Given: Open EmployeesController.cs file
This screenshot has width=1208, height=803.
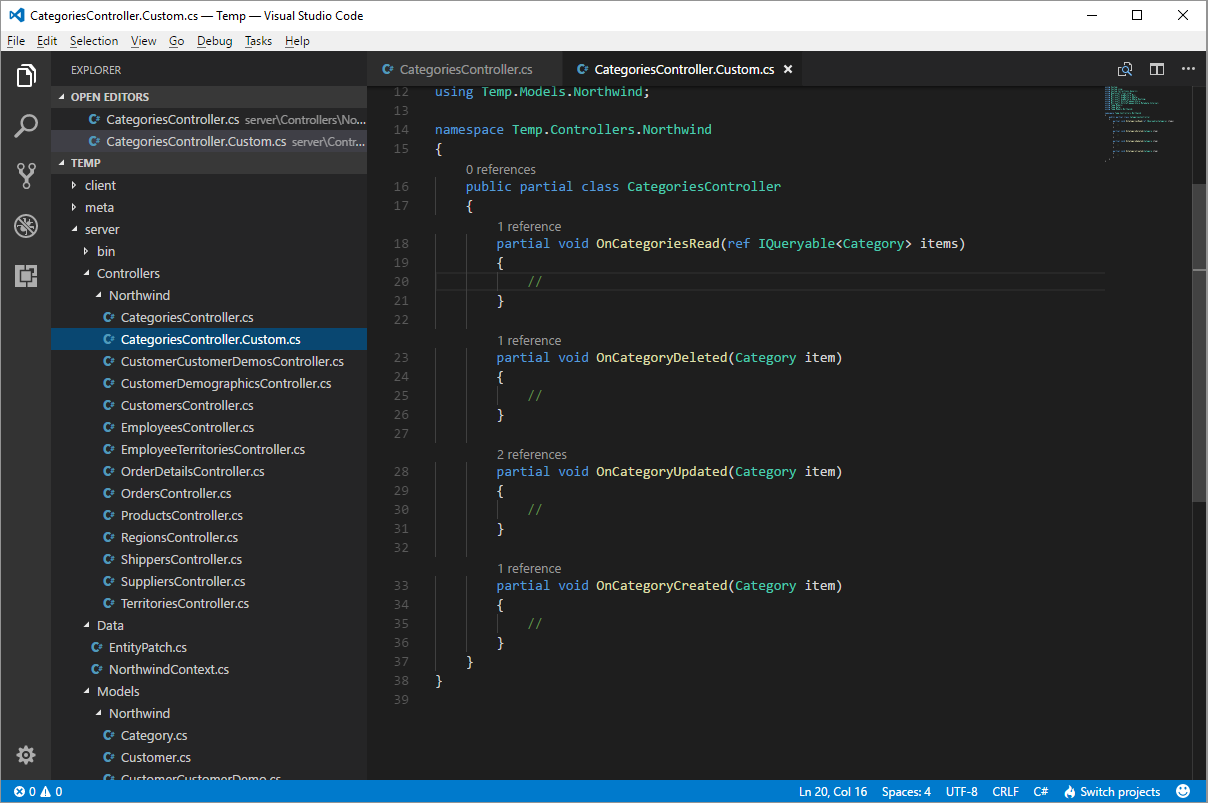Looking at the screenshot, I should coord(209,427).
